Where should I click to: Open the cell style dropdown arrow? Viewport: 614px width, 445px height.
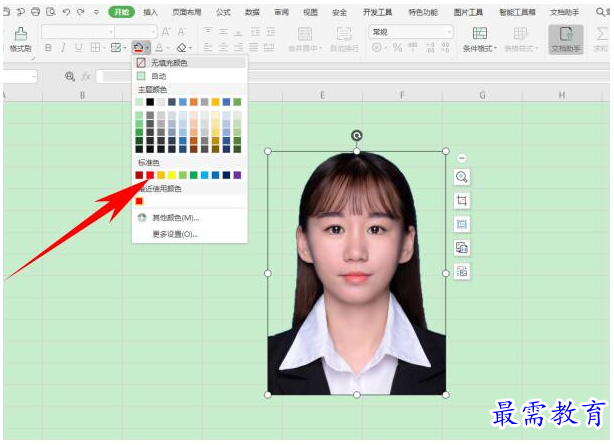125,48
